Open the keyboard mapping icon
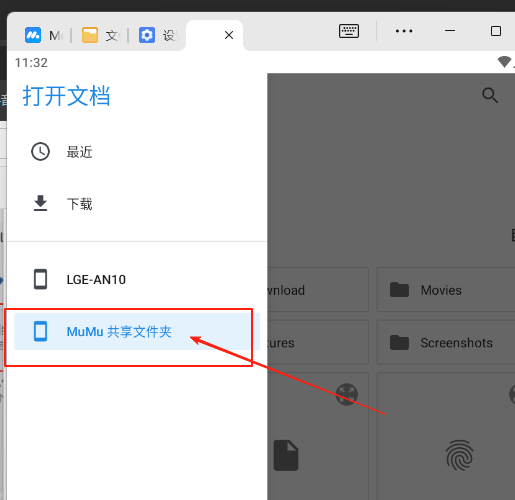 tap(349, 31)
